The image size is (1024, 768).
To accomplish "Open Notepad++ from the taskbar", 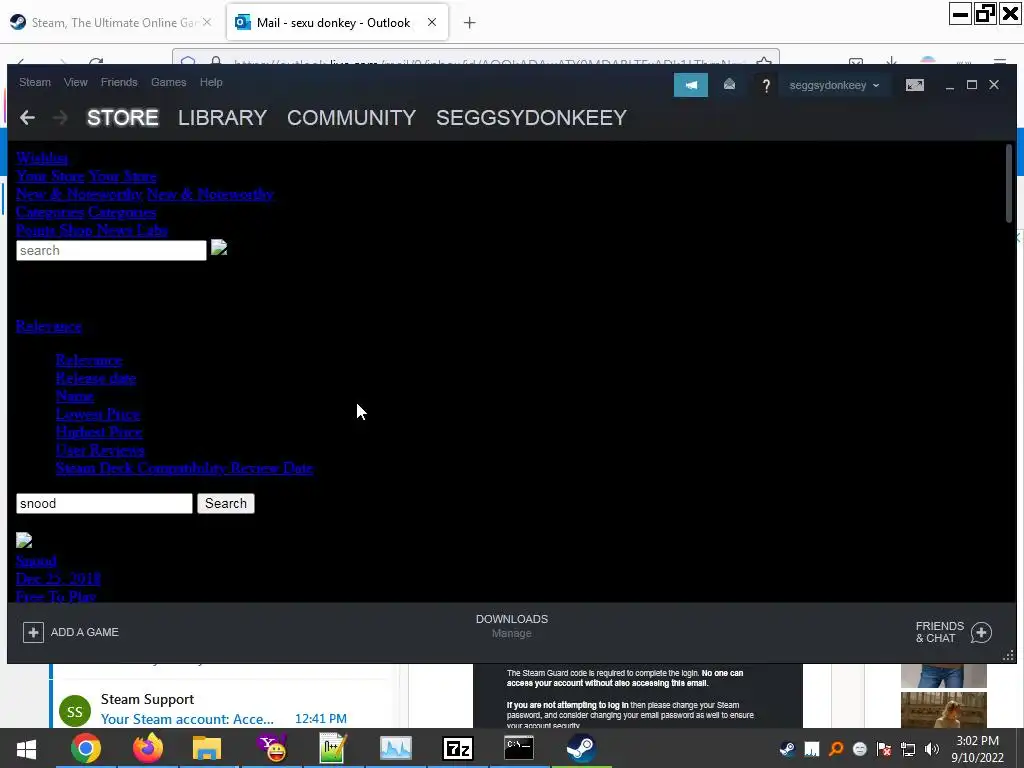I will click(x=333, y=748).
